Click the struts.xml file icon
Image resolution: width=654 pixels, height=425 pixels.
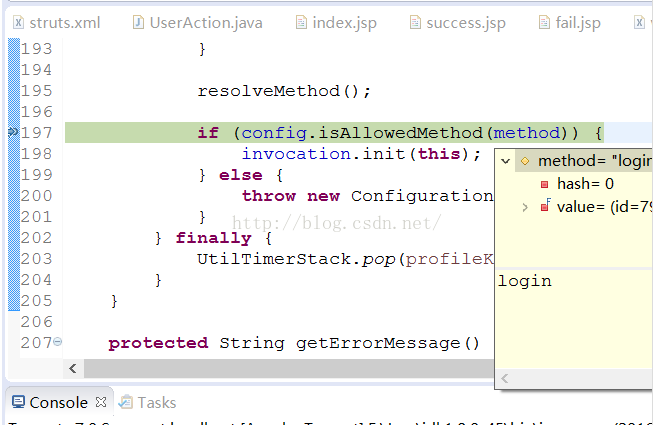pos(18,23)
